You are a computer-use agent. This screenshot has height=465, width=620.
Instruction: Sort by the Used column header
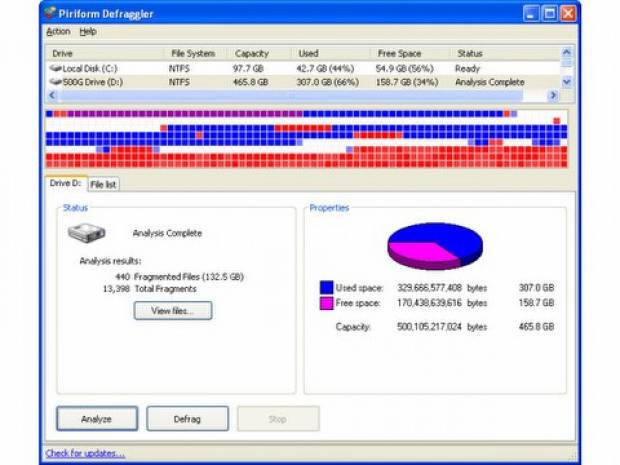click(x=331, y=53)
